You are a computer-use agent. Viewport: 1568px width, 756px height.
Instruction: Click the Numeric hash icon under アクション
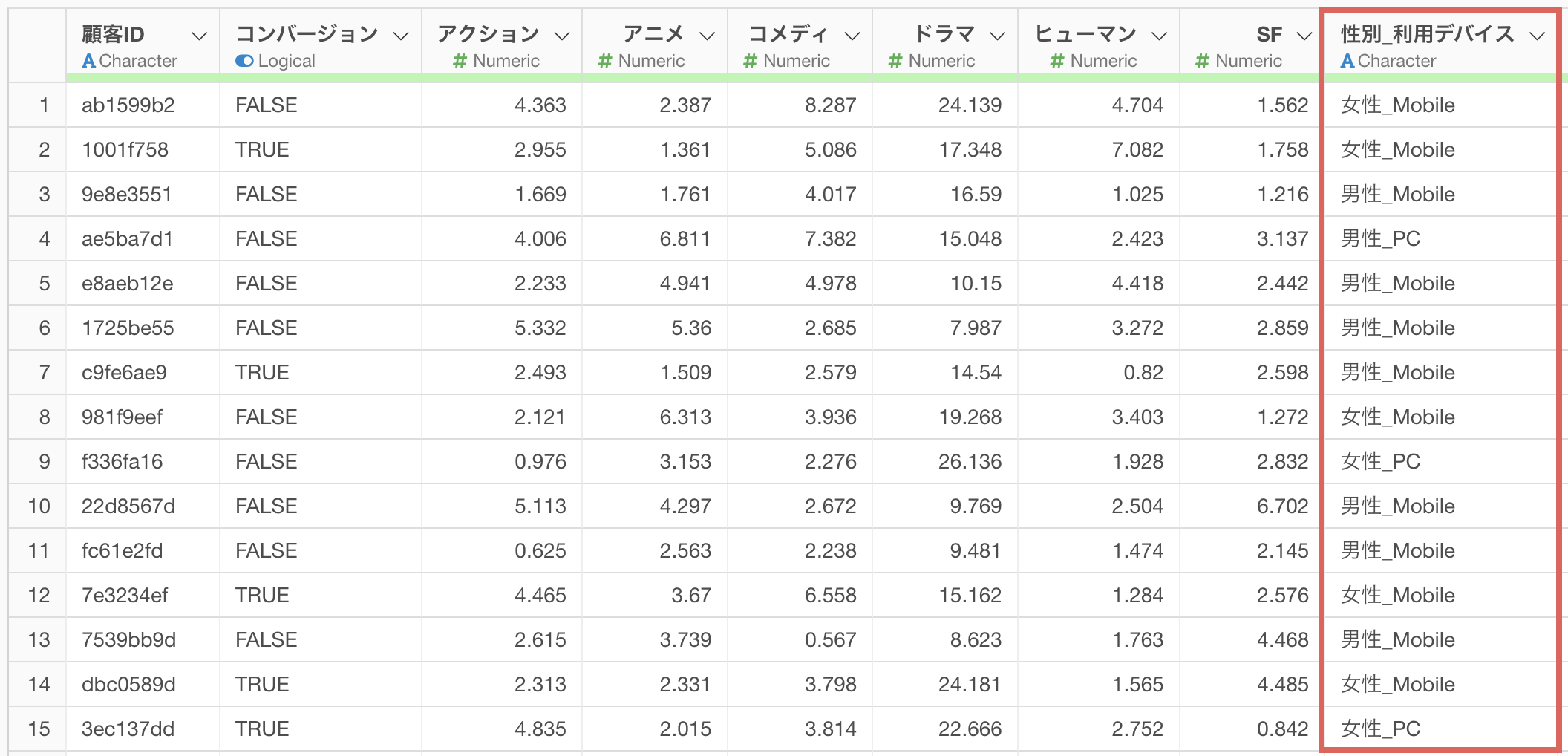click(460, 61)
